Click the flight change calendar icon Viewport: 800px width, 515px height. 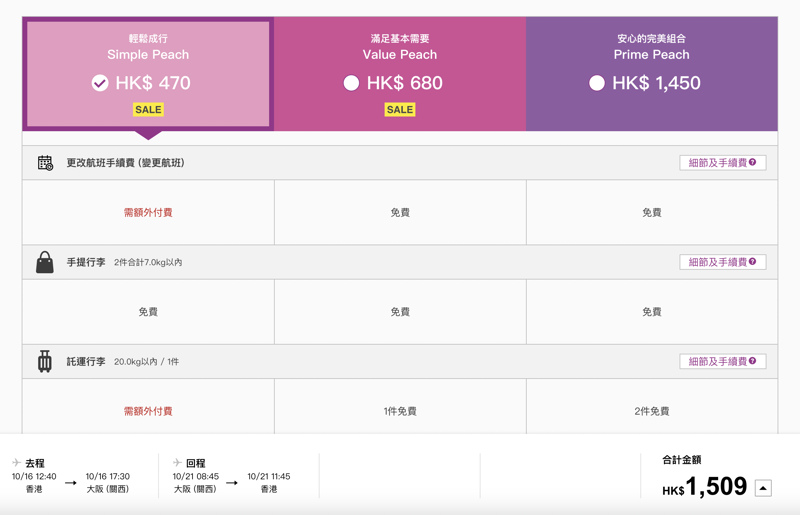coord(45,163)
